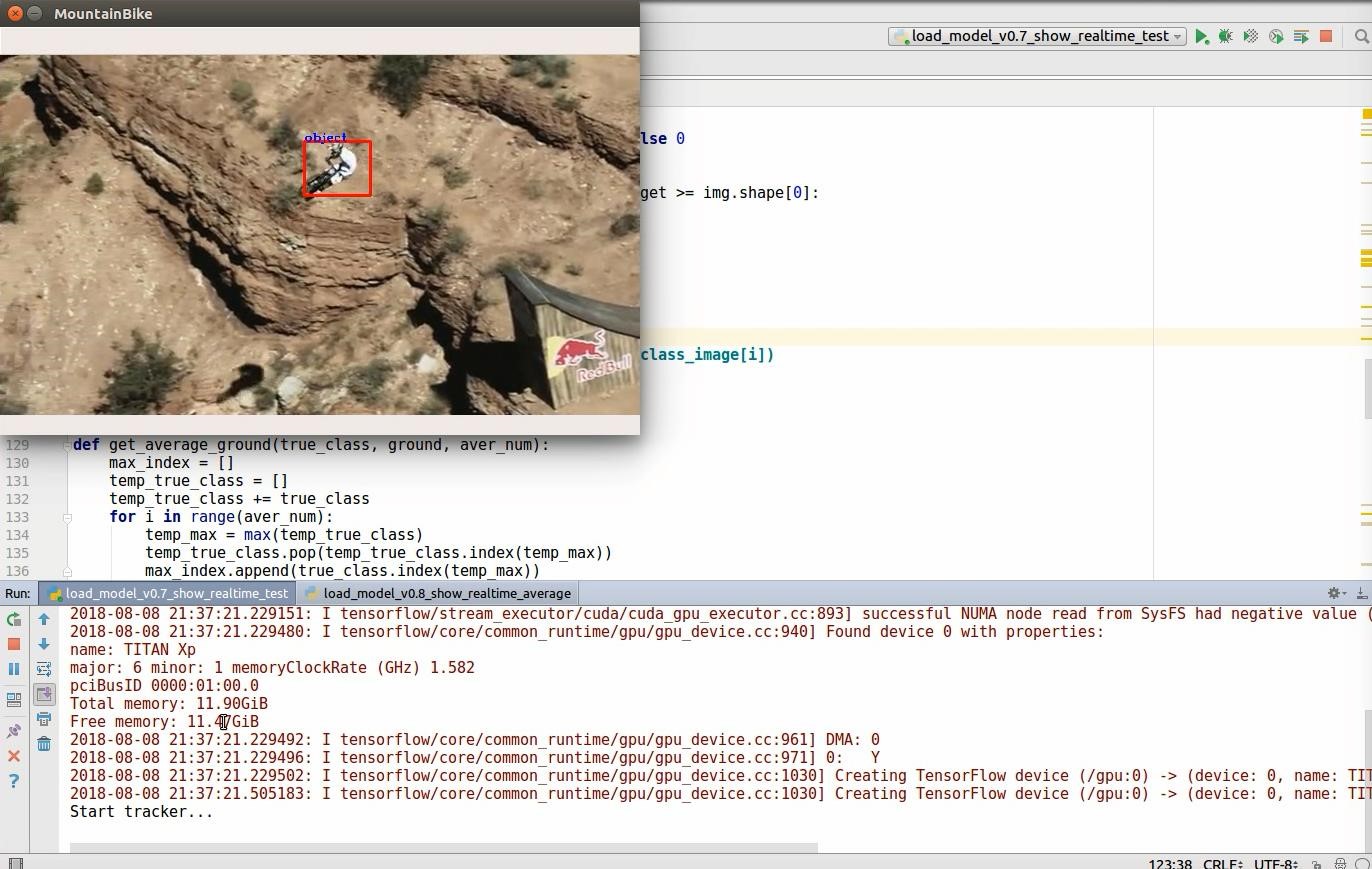Stop the process using the top toolbar square
Viewport: 1372px width, 869px height.
pos(1326,36)
